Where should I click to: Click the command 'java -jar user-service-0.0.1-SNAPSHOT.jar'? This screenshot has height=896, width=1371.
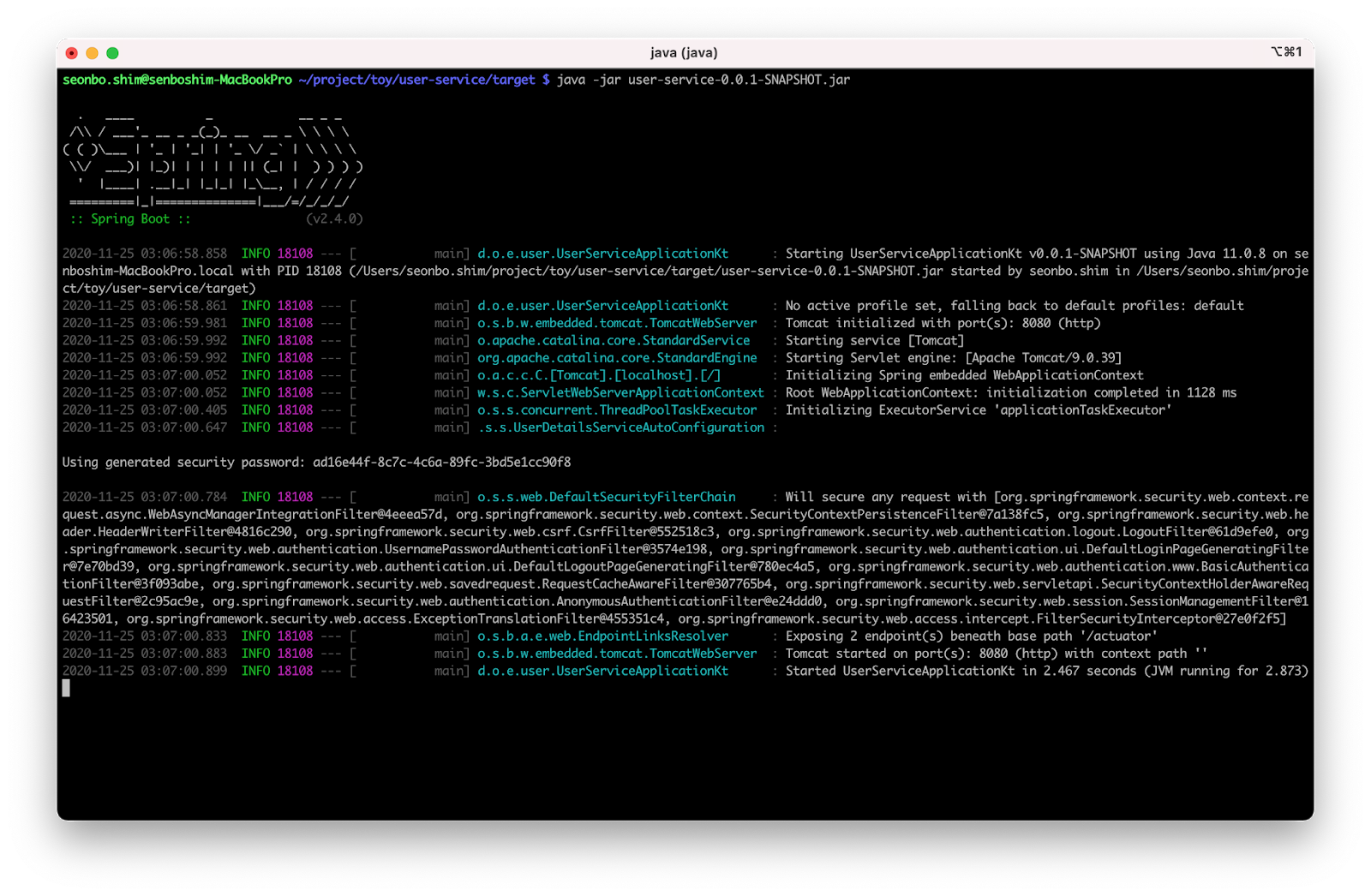coord(703,80)
